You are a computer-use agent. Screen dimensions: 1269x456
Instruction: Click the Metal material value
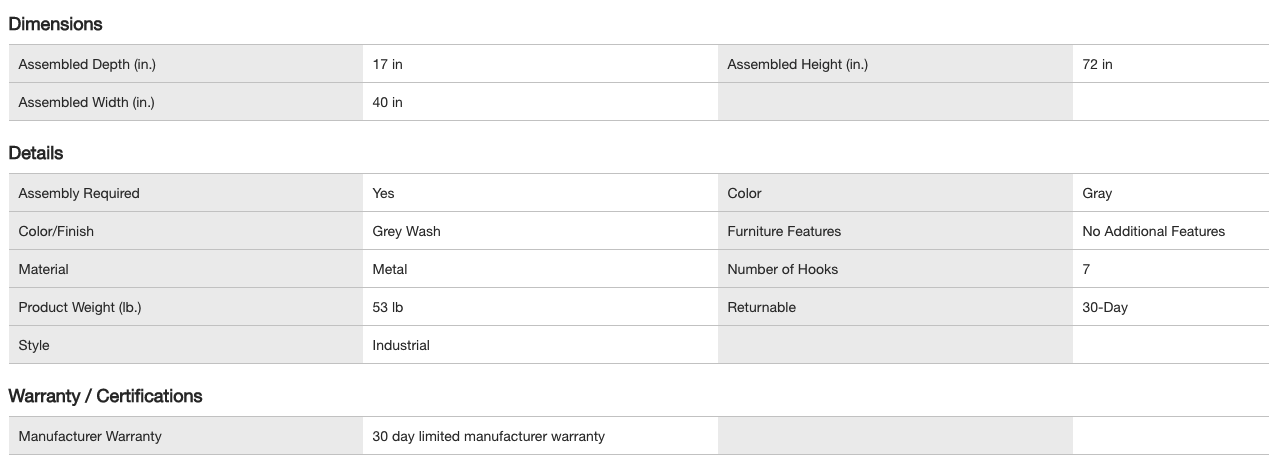(390, 269)
